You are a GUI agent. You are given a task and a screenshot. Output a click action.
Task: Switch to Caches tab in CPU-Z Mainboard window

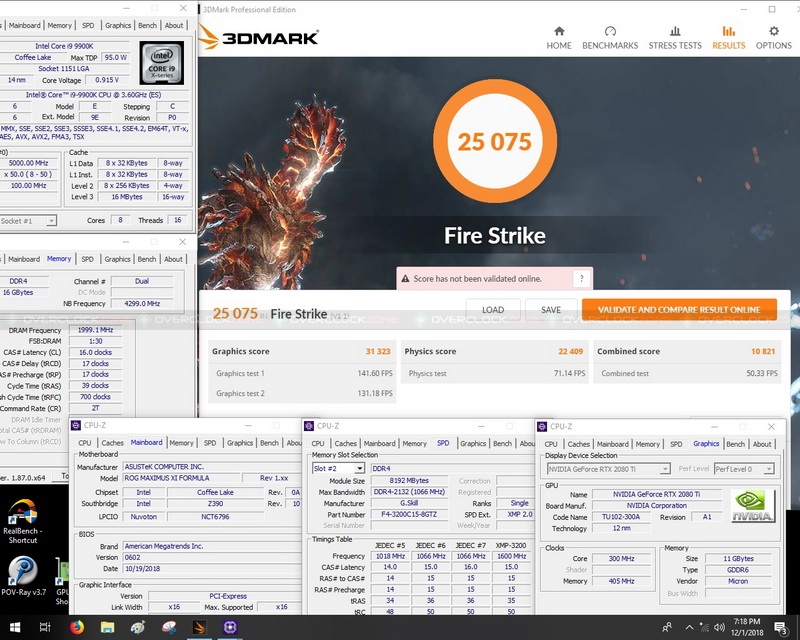tap(112, 443)
